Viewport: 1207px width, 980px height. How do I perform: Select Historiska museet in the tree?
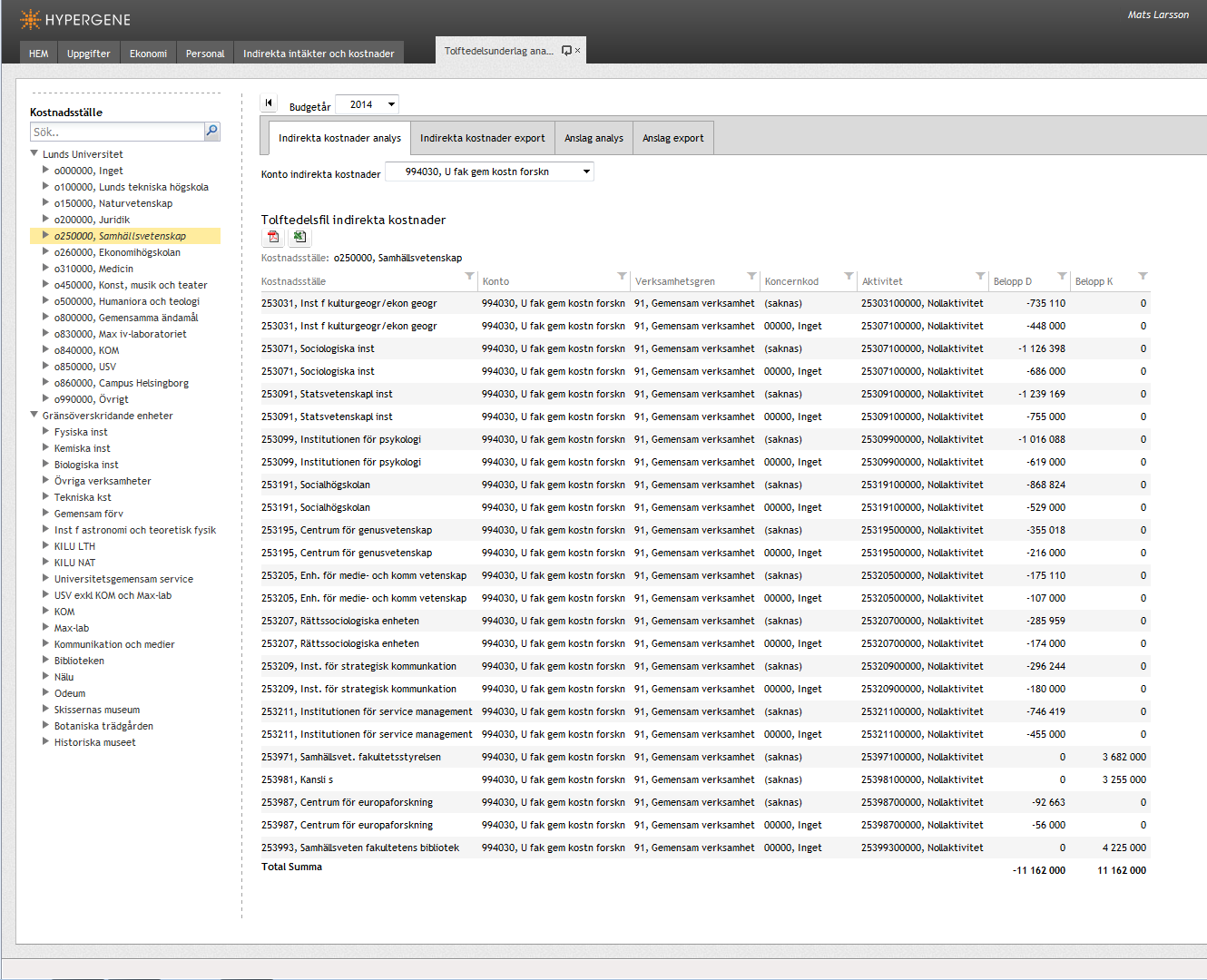(94, 742)
